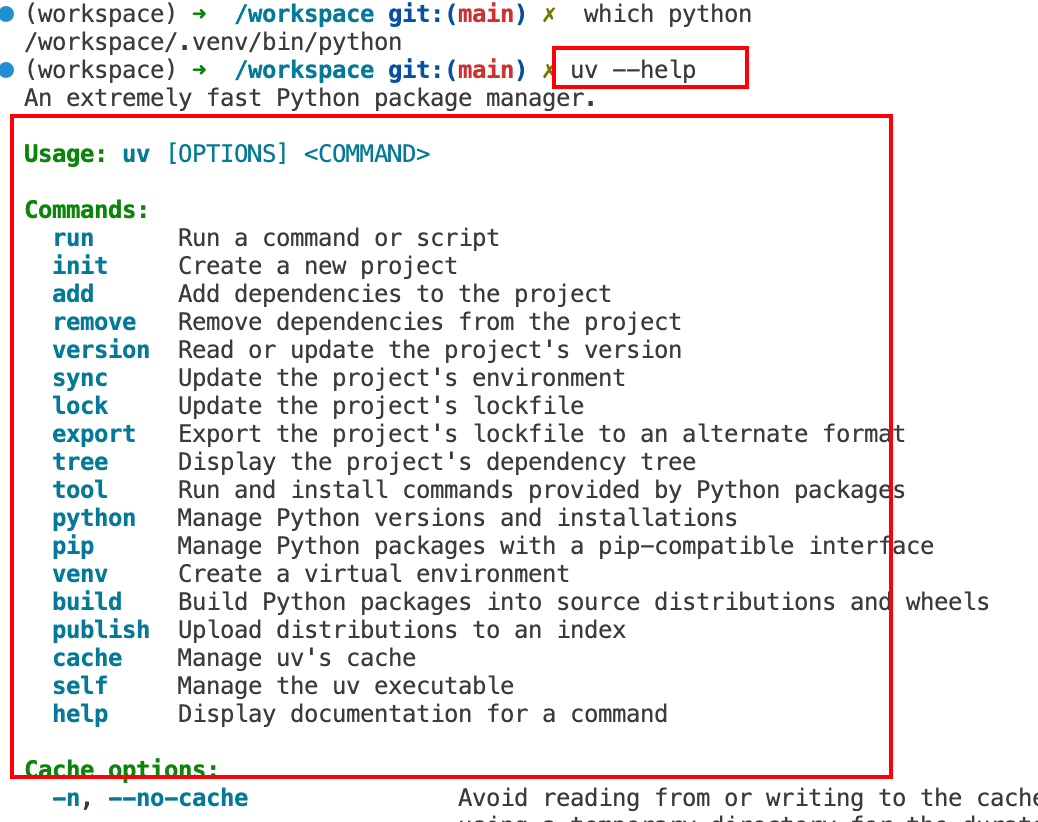Click 'Build Python packages into source distributions' text
The height and width of the screenshot is (822, 1038).
pos(583,602)
